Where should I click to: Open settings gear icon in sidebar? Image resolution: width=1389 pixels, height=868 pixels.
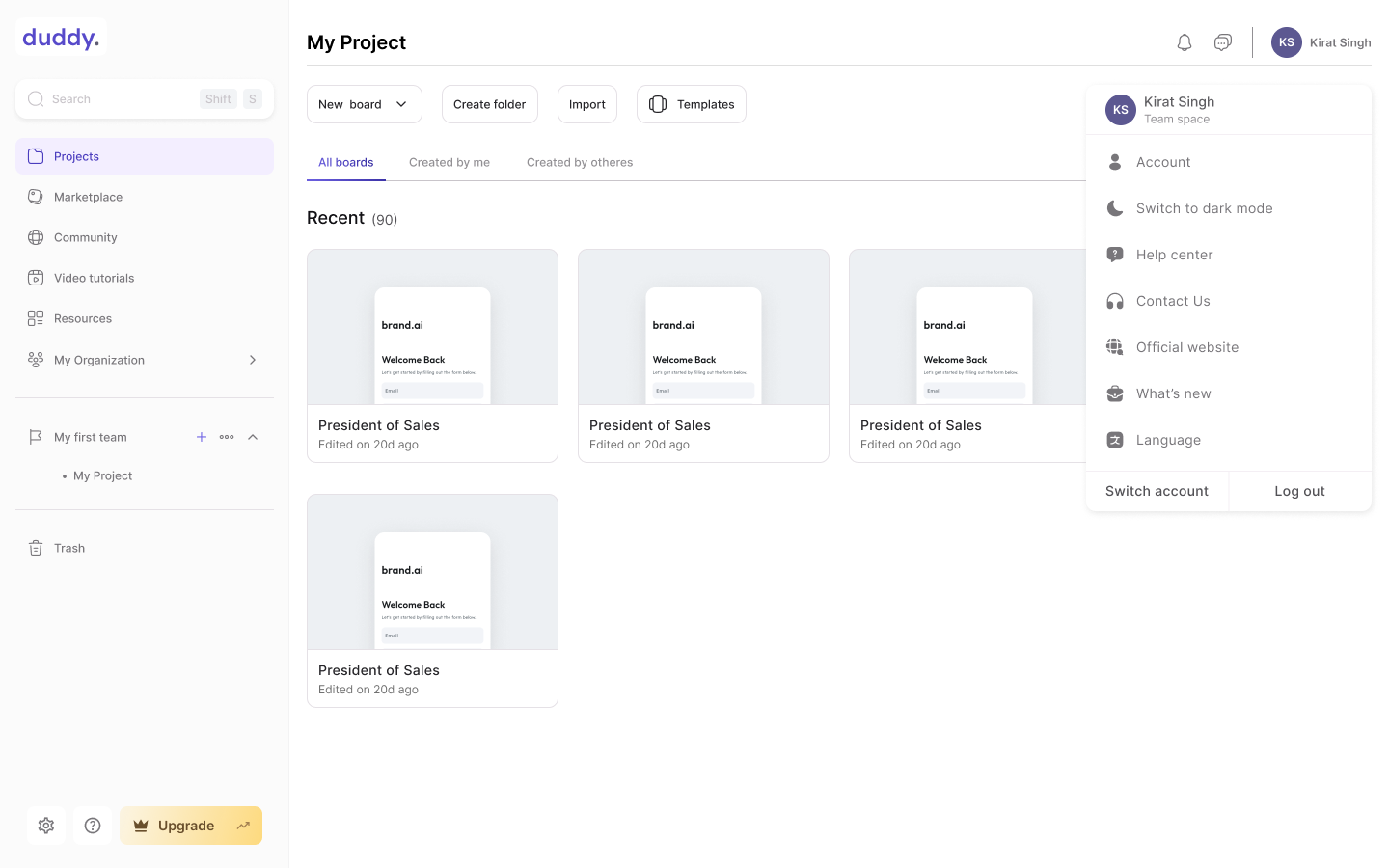tap(46, 826)
